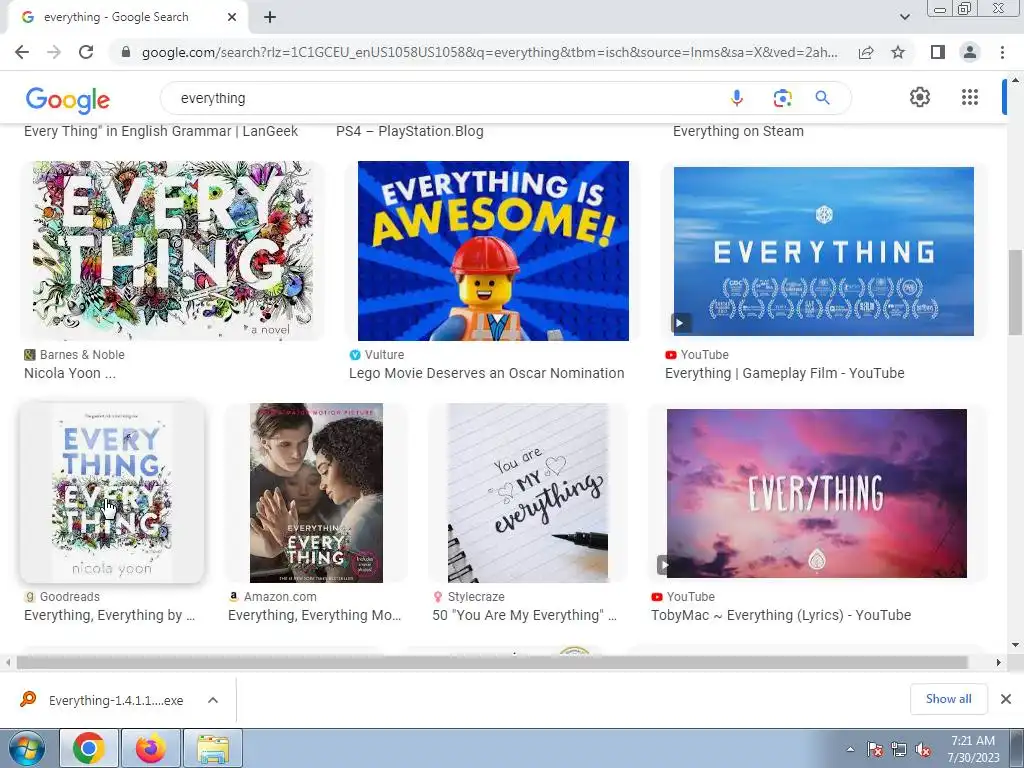The height and width of the screenshot is (768, 1024).
Task: Click the scroll down arrow of page
Action: 1015,645
